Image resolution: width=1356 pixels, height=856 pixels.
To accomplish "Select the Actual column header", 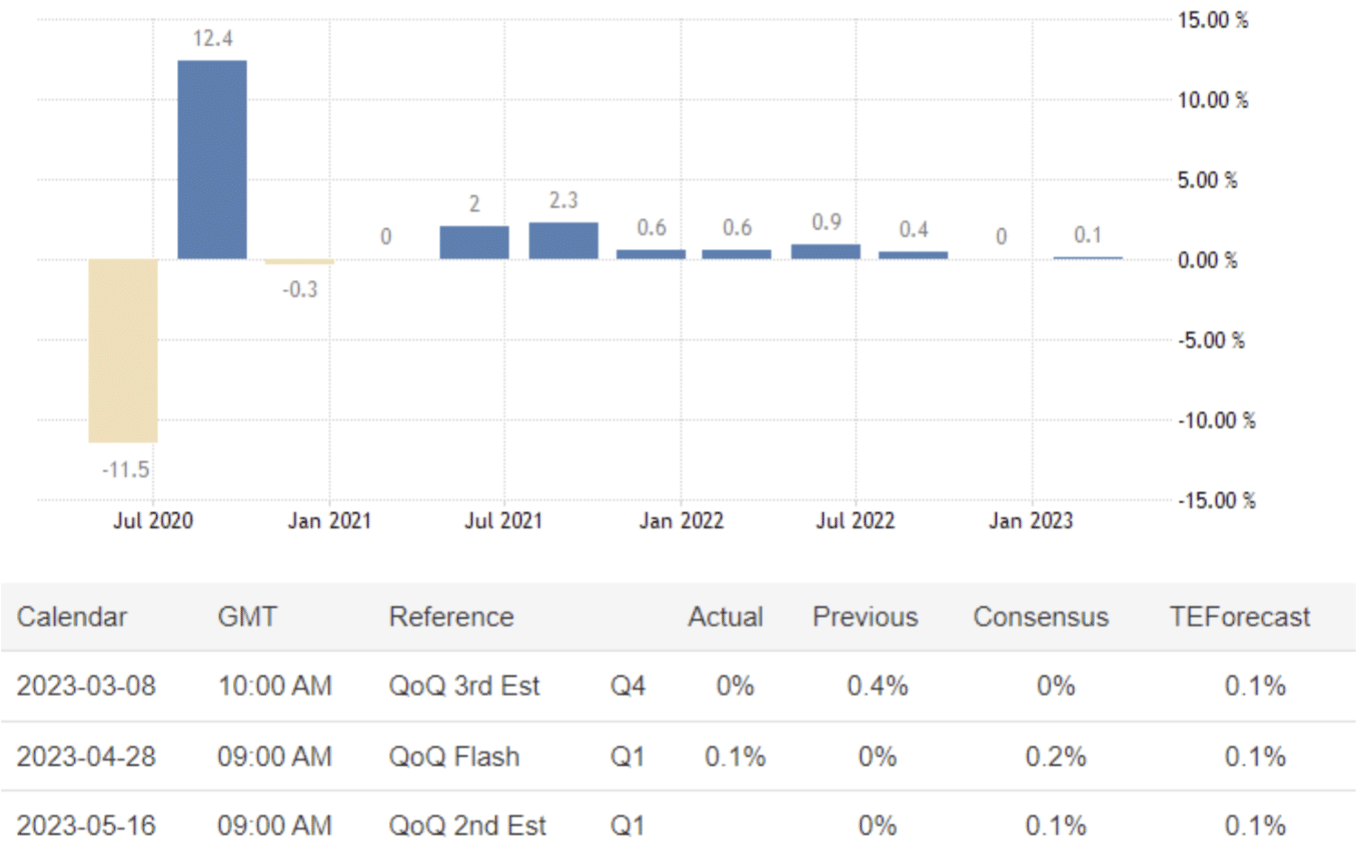I will (x=725, y=617).
